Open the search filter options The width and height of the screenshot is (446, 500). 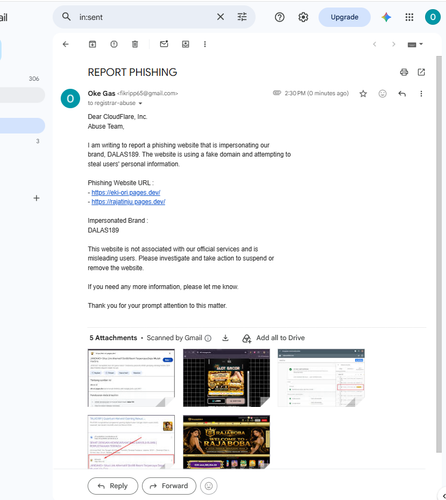click(242, 17)
